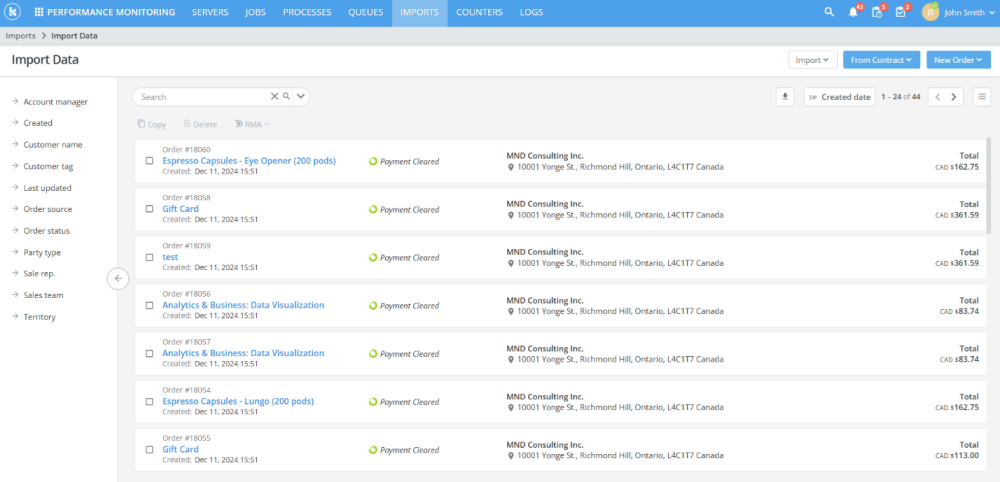The height and width of the screenshot is (482, 1000).
Task: Click the Copy button
Action: coord(152,124)
